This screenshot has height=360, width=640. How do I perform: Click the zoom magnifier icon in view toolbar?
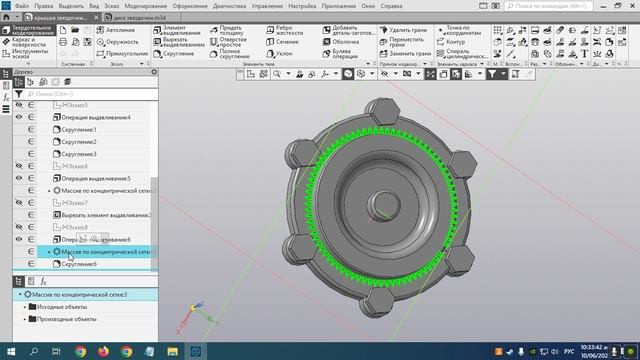coord(277,74)
